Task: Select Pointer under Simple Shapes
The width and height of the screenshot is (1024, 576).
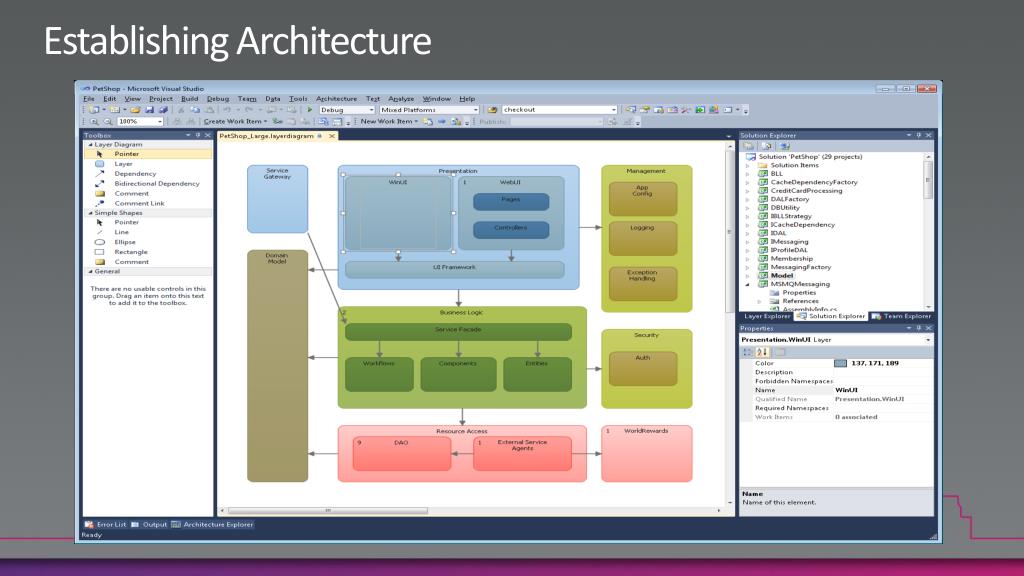Action: [148, 222]
